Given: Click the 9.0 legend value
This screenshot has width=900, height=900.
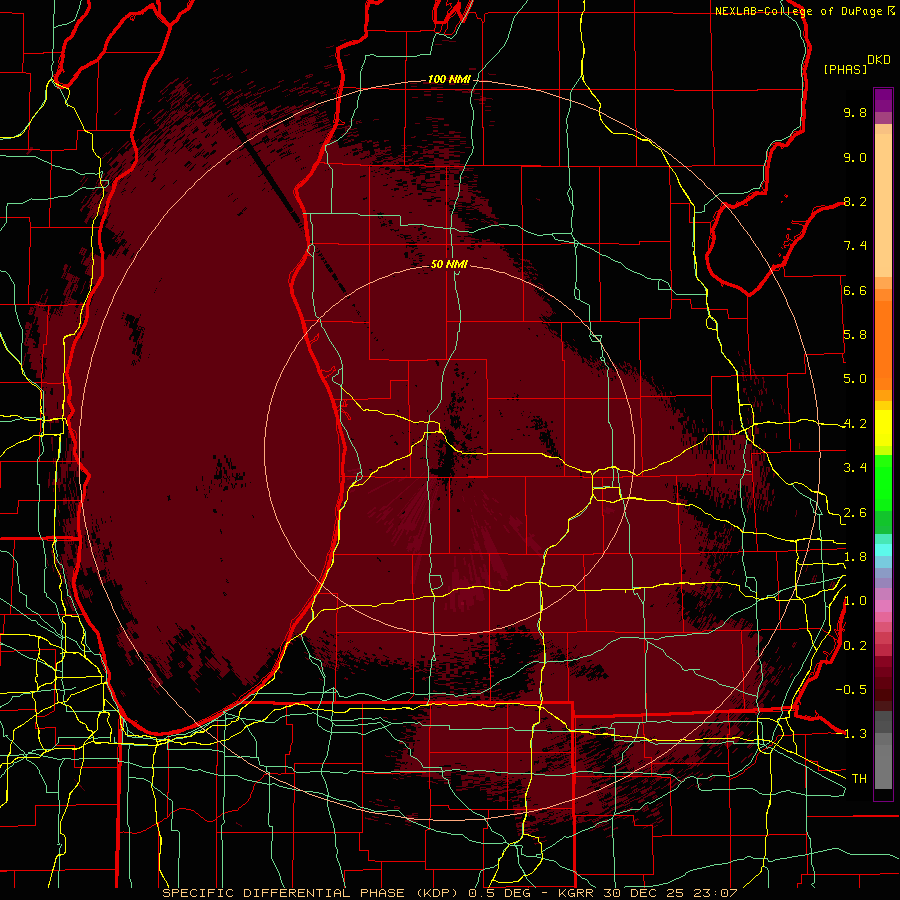Looking at the screenshot, I should pyautogui.click(x=855, y=157).
